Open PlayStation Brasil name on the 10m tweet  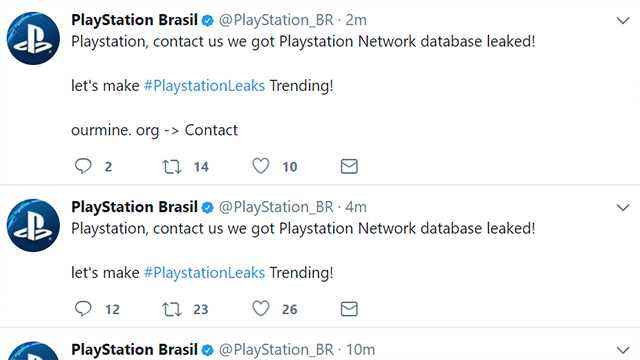(134, 349)
